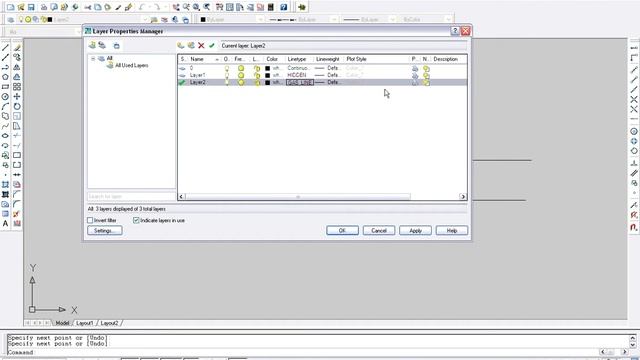640x360 pixels.
Task: Open the Layer States Manager icon
Action: (116, 46)
